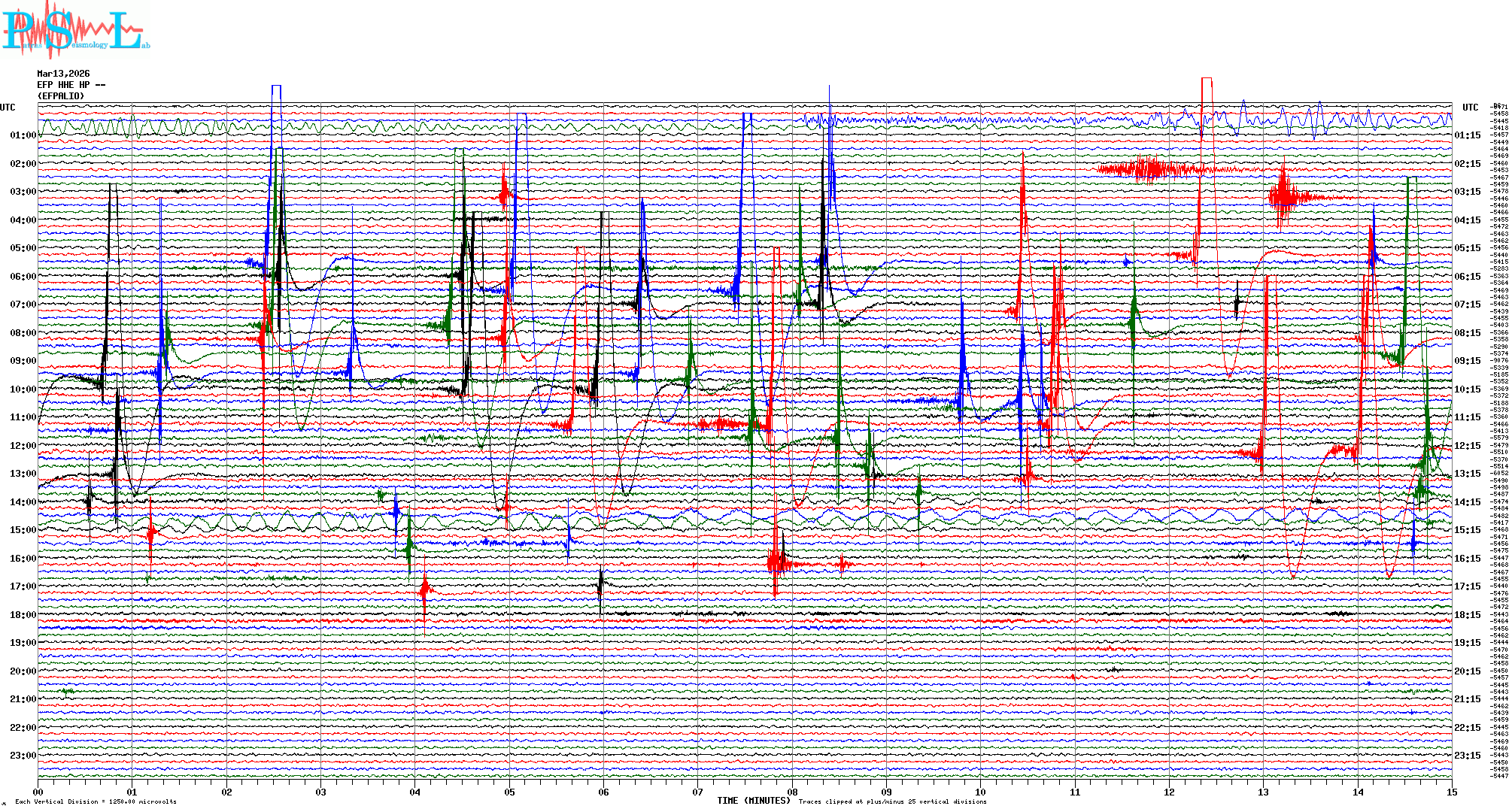Select the 23:00 hour label on left
This screenshot has width=1512, height=812.
coord(23,756)
